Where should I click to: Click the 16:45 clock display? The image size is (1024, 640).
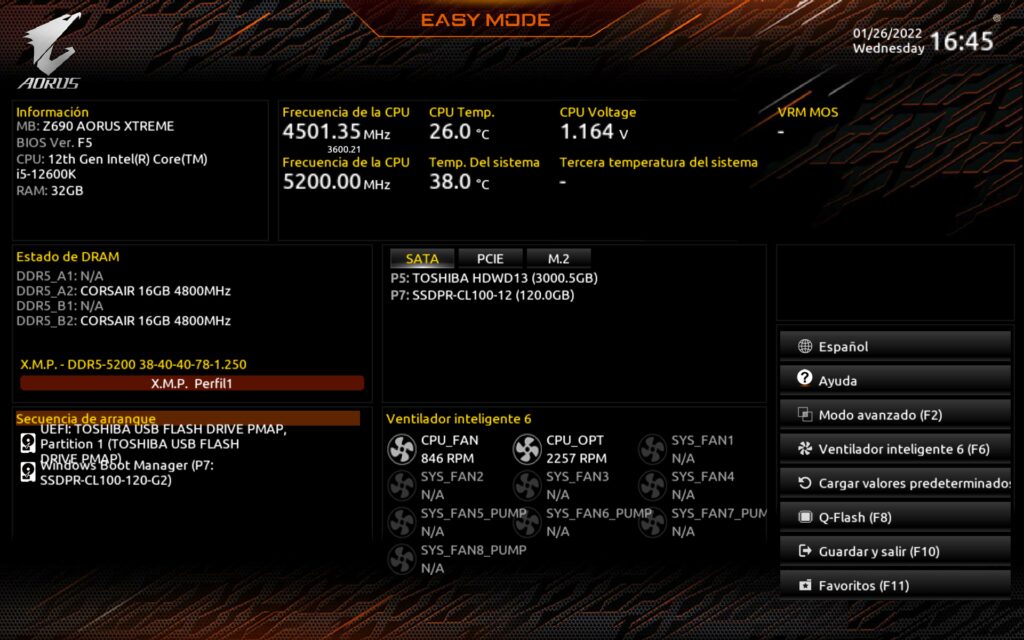[961, 41]
